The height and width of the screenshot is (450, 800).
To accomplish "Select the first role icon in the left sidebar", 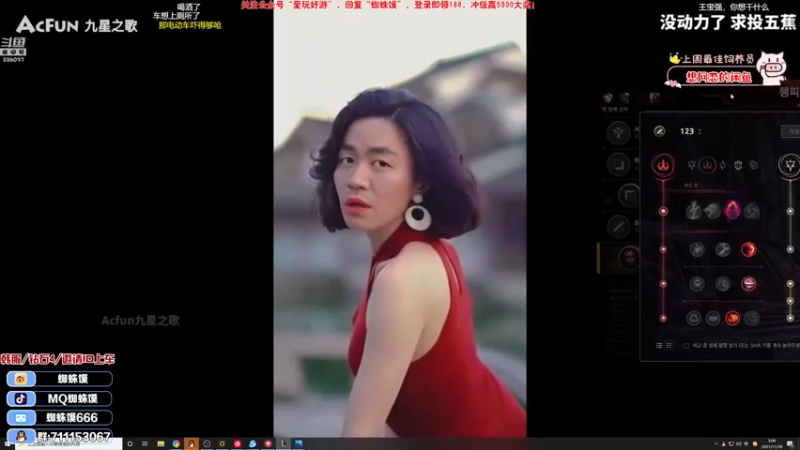I will point(618,133).
